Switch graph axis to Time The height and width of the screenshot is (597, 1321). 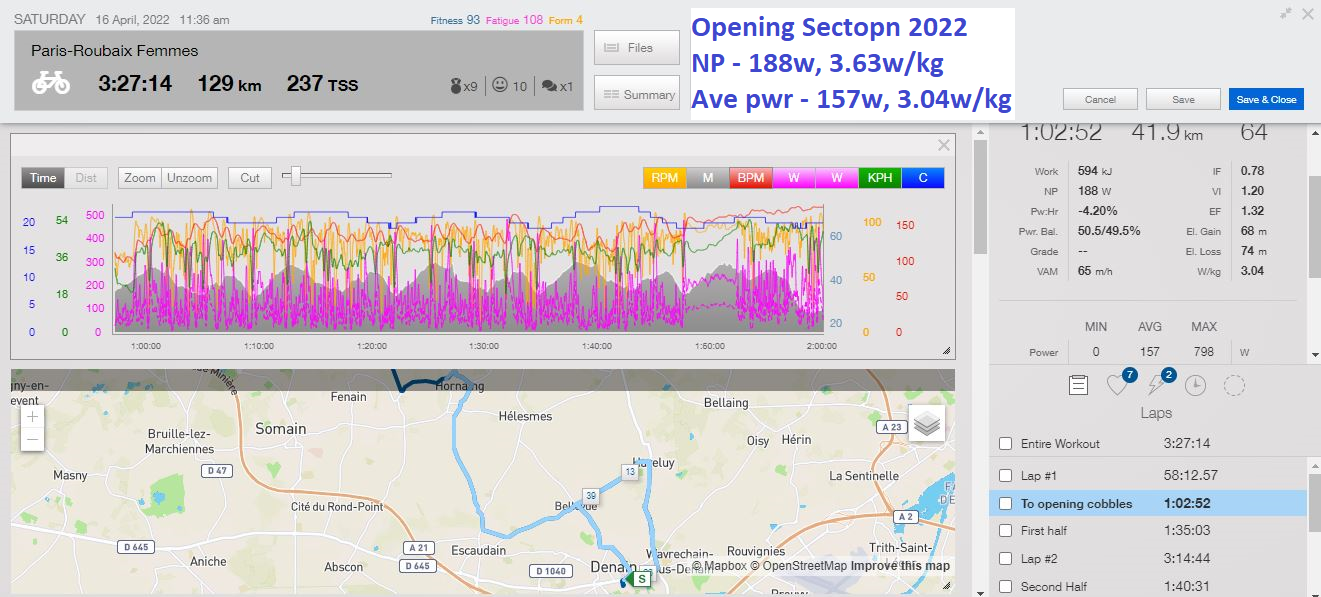[43, 178]
